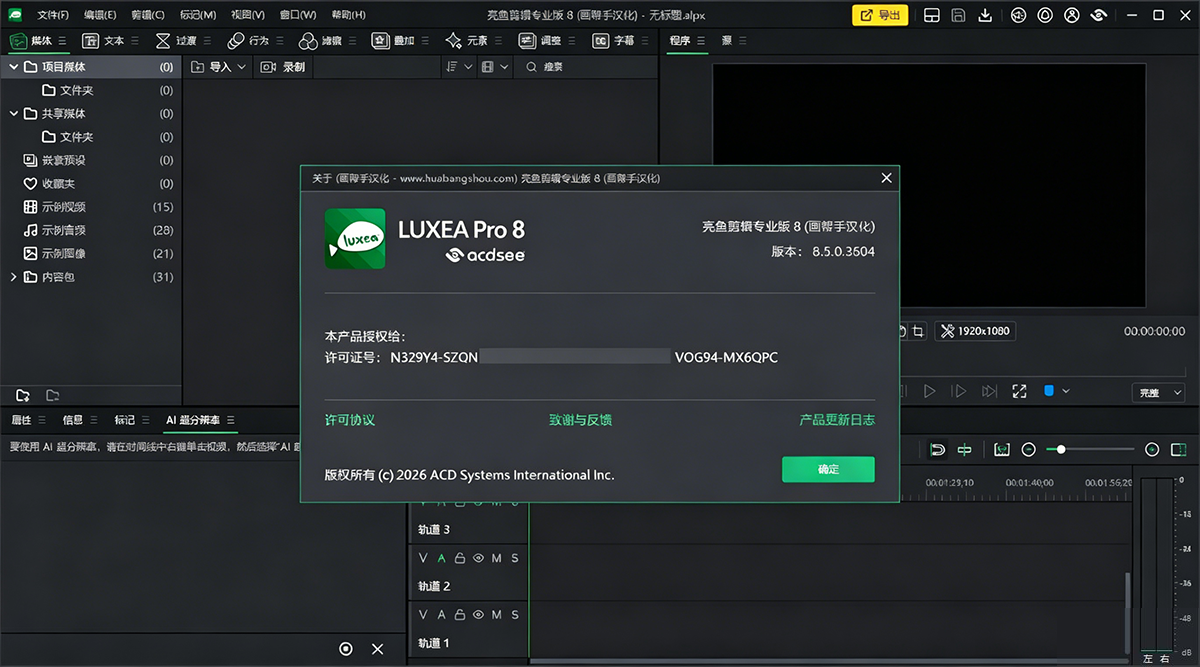
Task: Click the download icon in title bar
Action: 986,15
